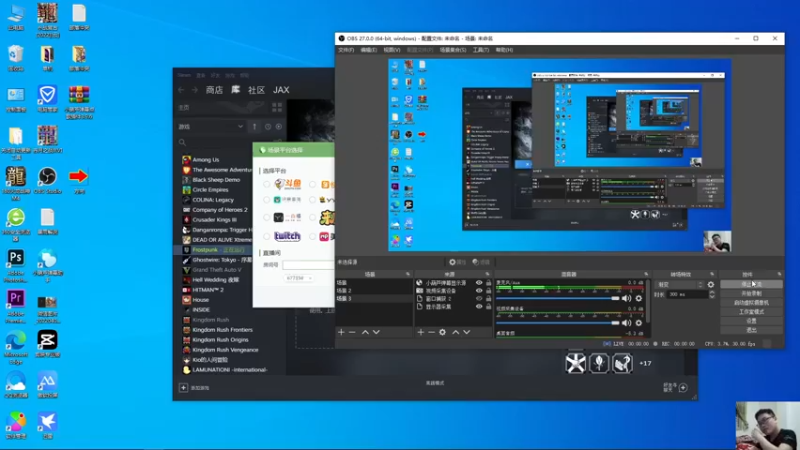This screenshot has height=450, width=800.
Task: Open the 工具(T) menu in OBS
Action: point(481,50)
